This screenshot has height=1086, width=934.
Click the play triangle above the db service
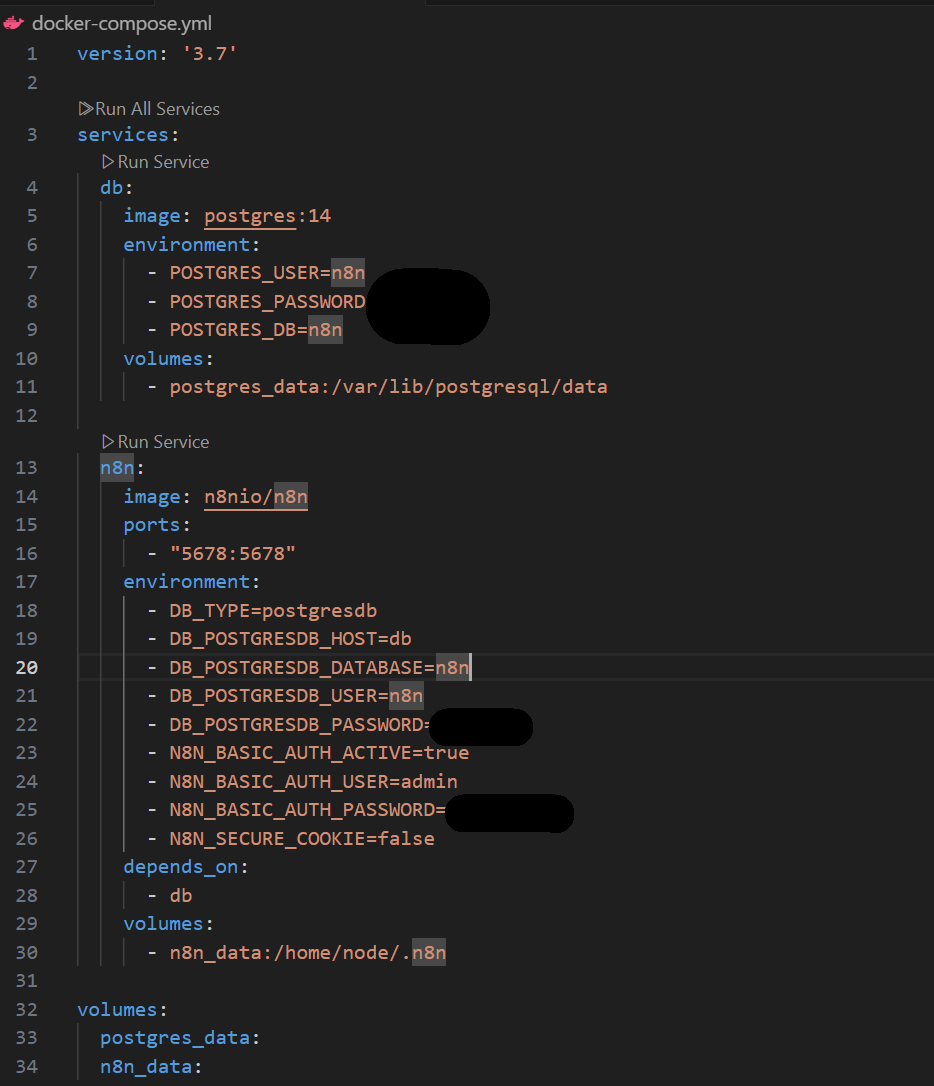click(108, 162)
